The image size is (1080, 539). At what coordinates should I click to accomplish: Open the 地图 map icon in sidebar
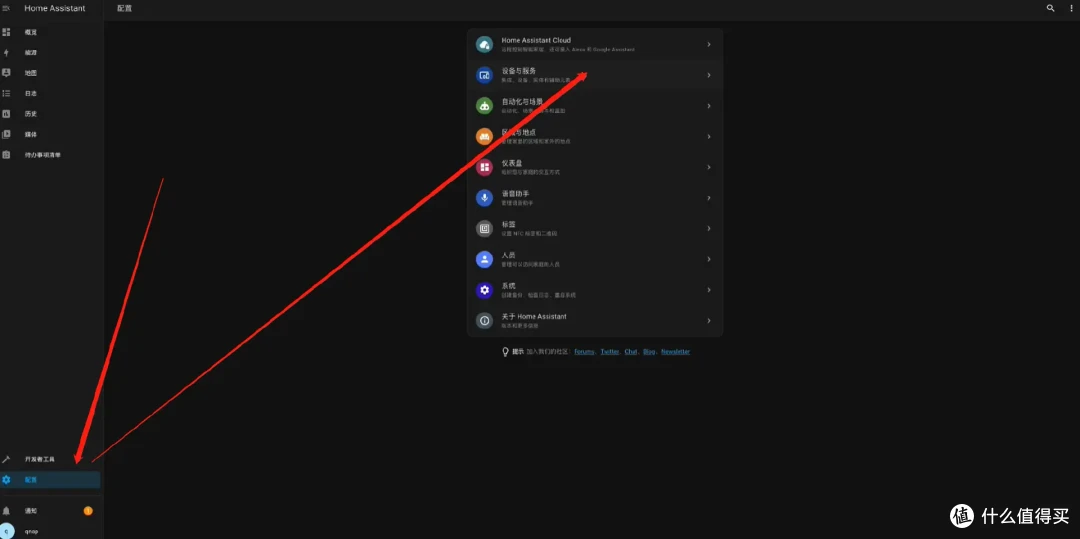click(6, 73)
